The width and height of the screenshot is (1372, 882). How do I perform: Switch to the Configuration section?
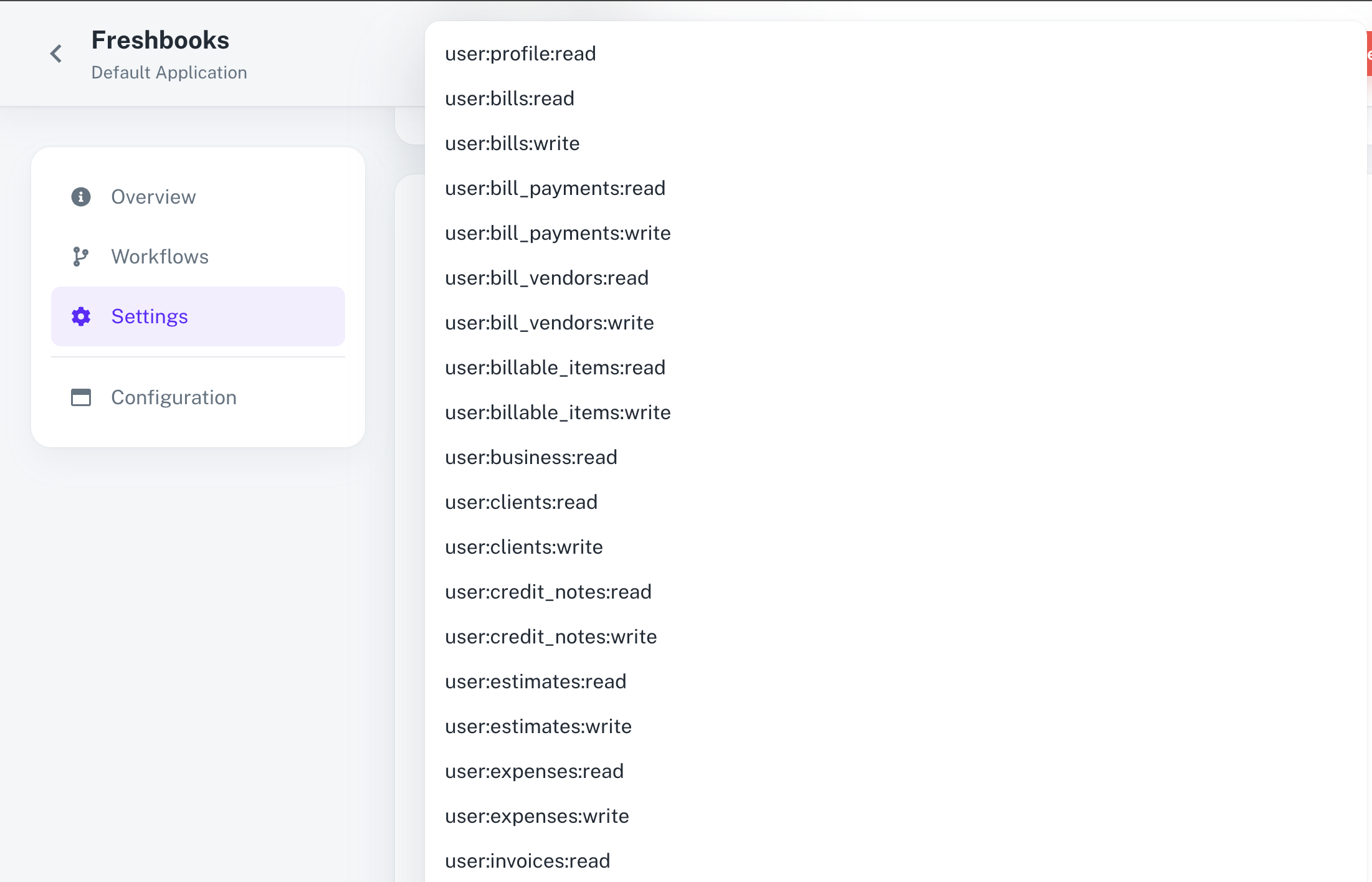[x=174, y=397]
